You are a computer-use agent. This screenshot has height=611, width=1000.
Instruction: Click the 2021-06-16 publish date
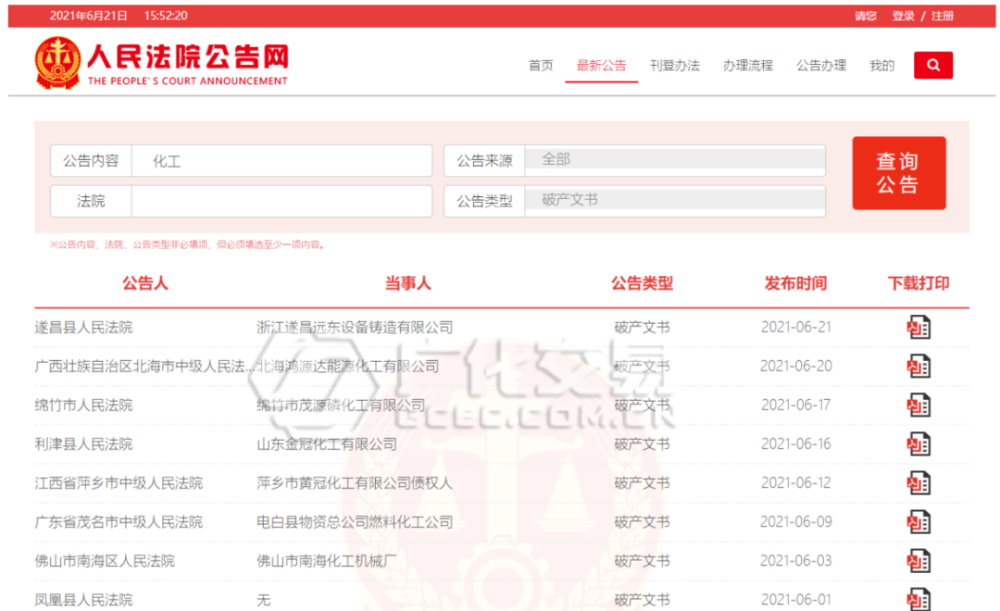click(796, 444)
